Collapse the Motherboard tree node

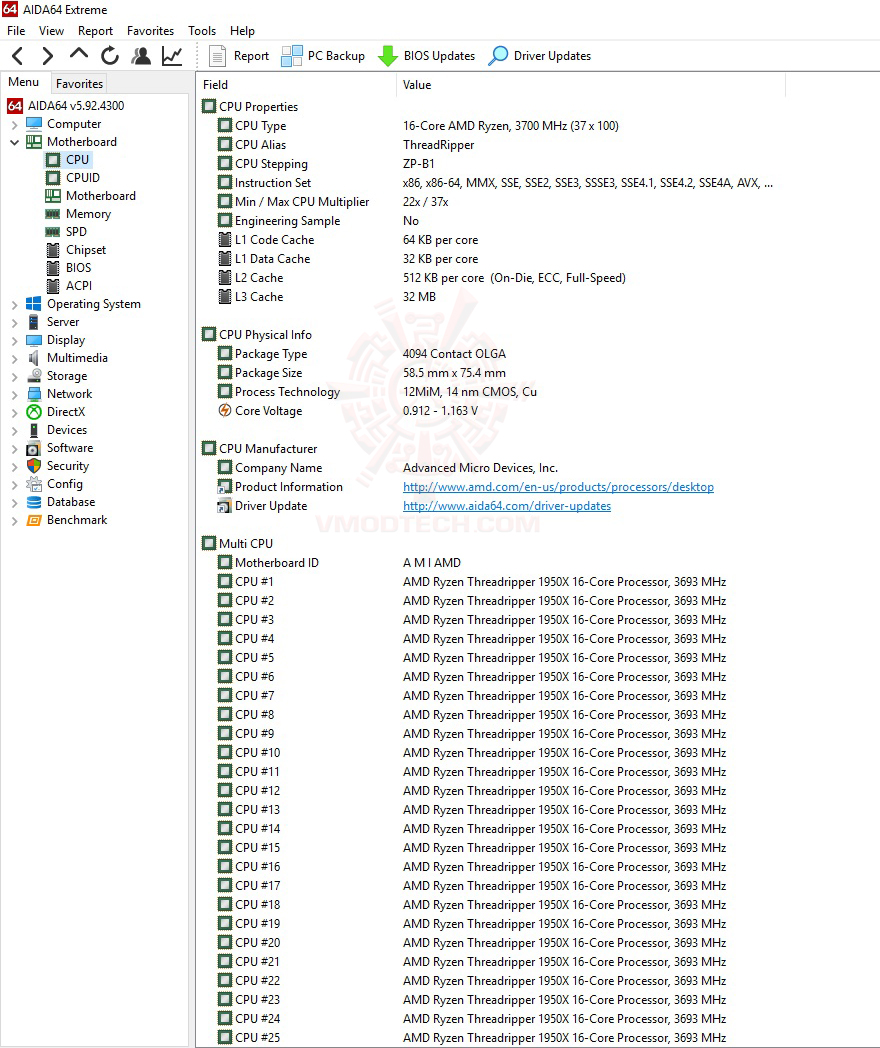point(14,142)
